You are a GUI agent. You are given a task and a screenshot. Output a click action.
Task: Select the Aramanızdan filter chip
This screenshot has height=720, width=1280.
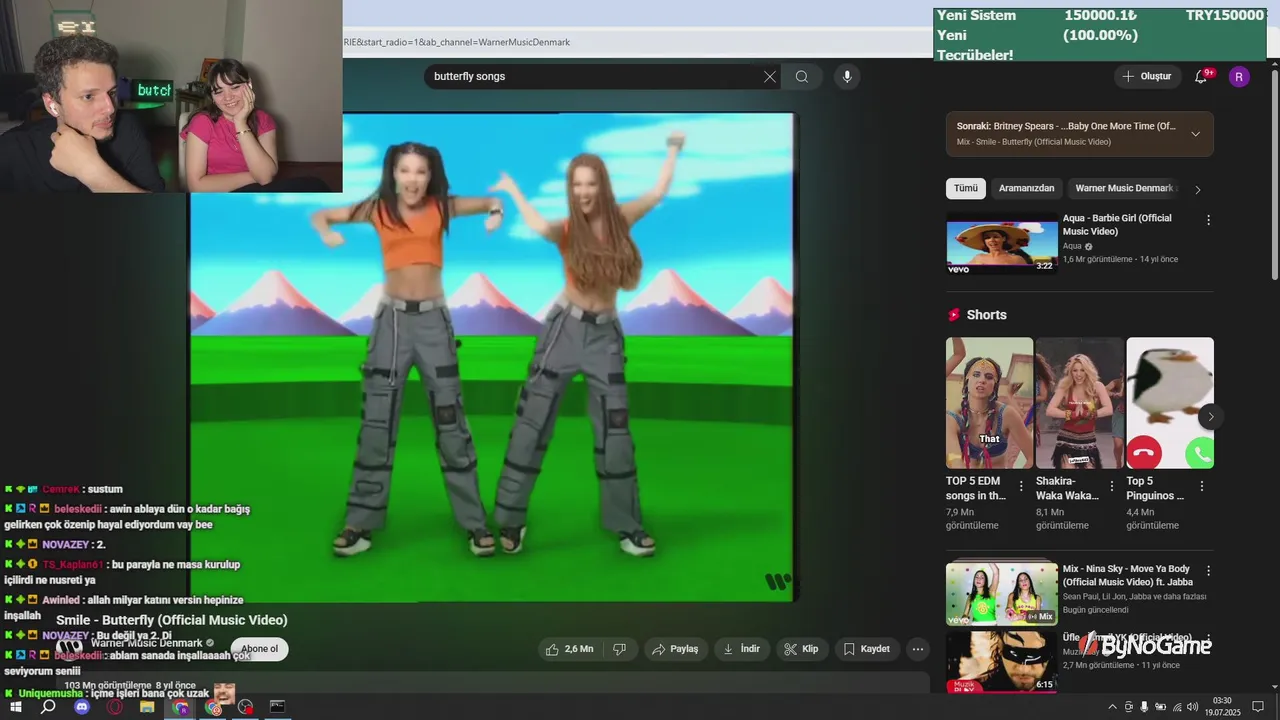(1026, 188)
